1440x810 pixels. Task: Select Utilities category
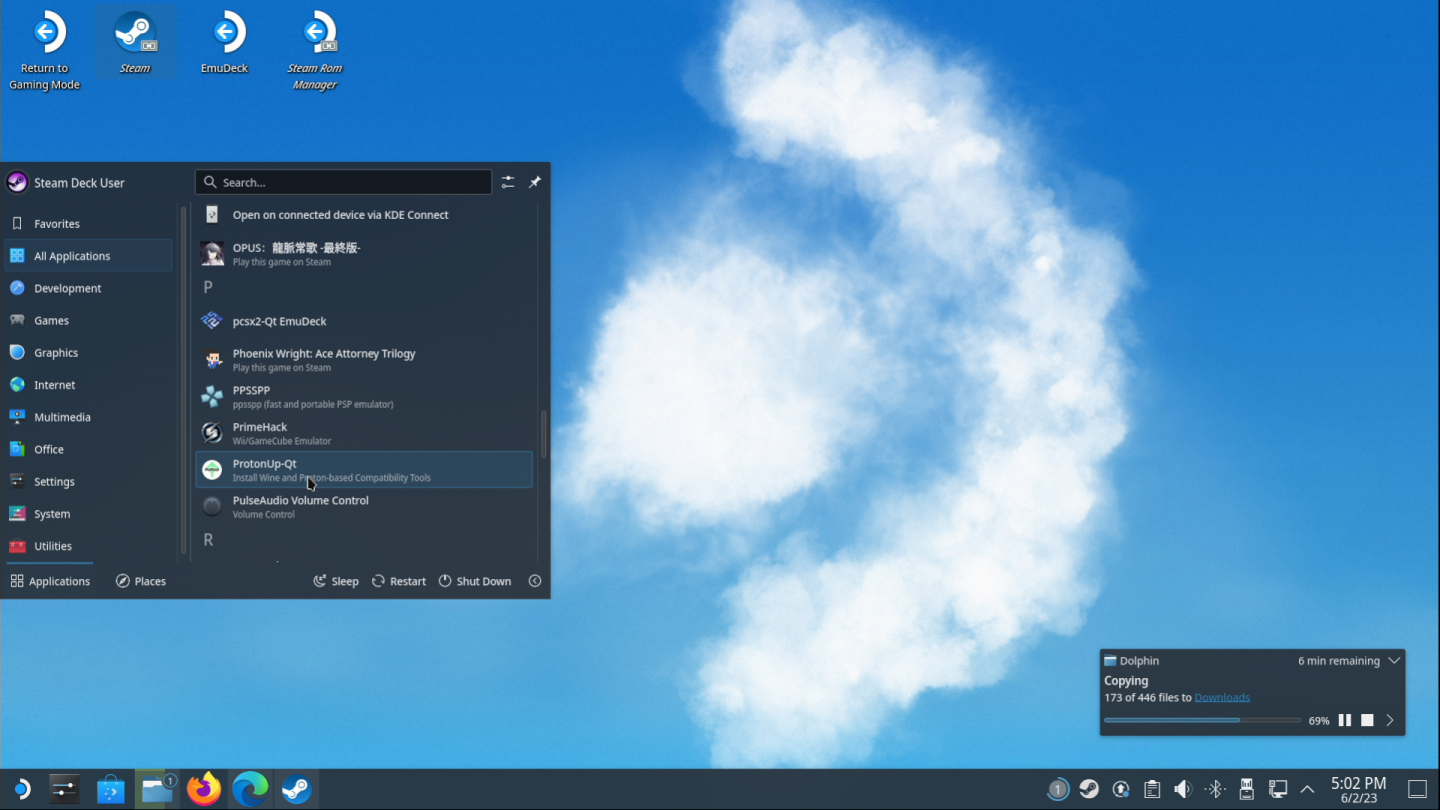[88, 546]
